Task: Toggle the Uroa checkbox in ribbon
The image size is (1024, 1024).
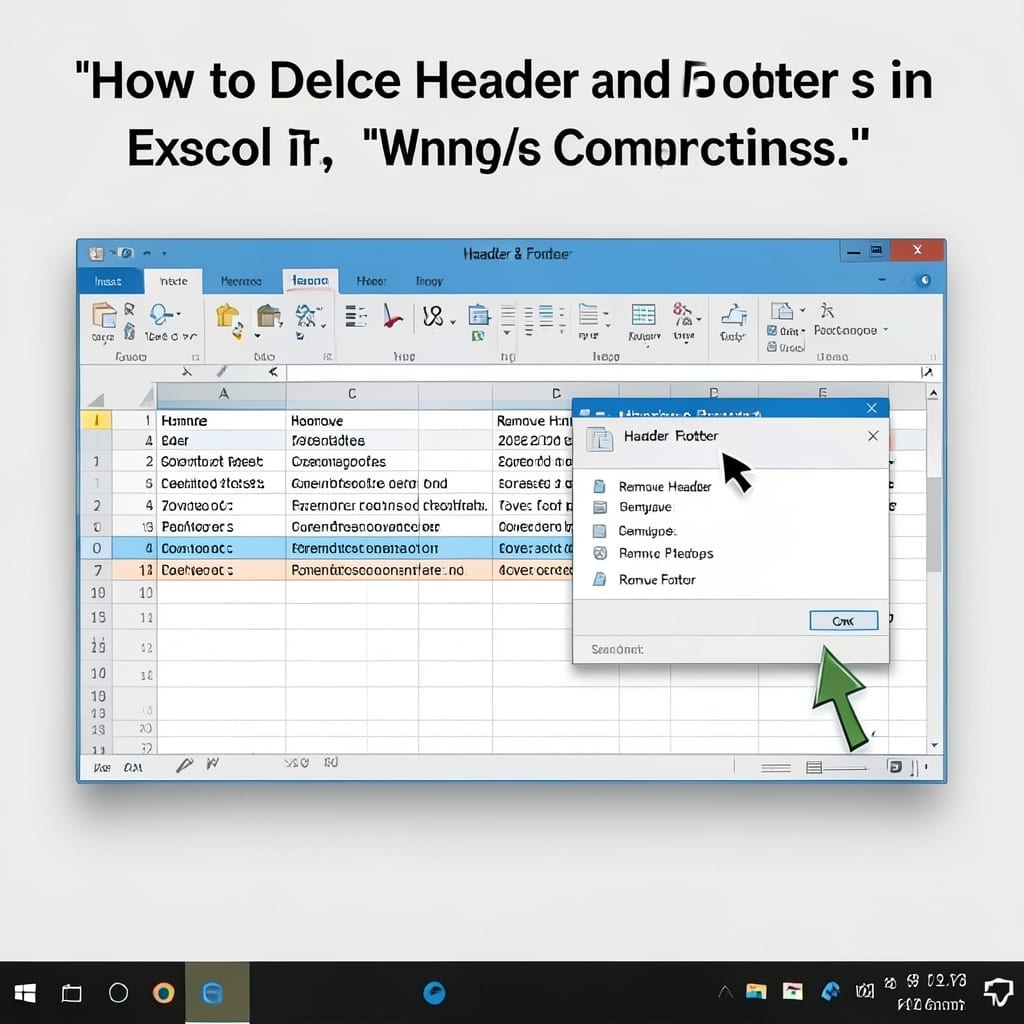Action: [771, 347]
